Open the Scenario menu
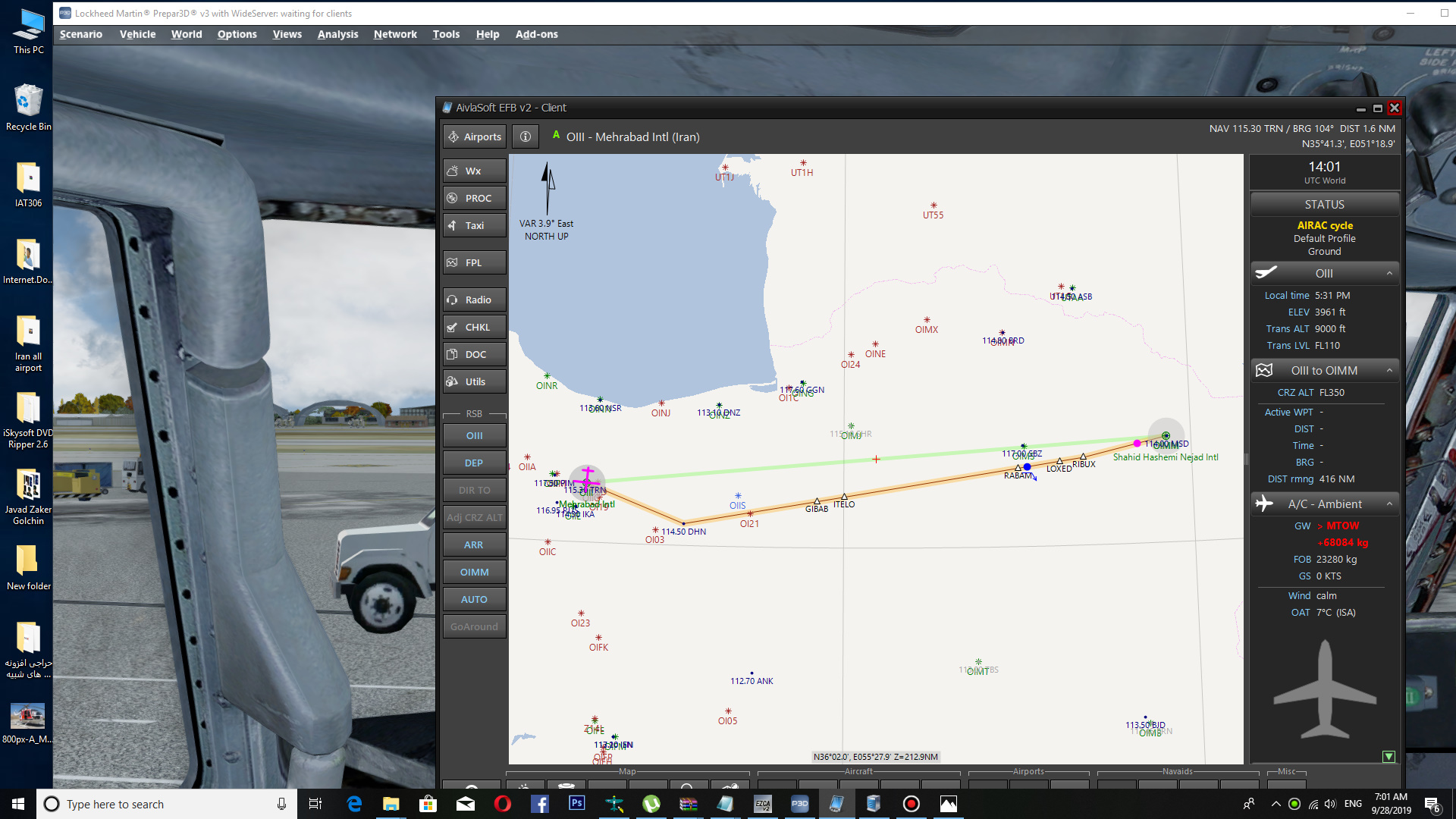Image resolution: width=1456 pixels, height=819 pixels. click(81, 34)
